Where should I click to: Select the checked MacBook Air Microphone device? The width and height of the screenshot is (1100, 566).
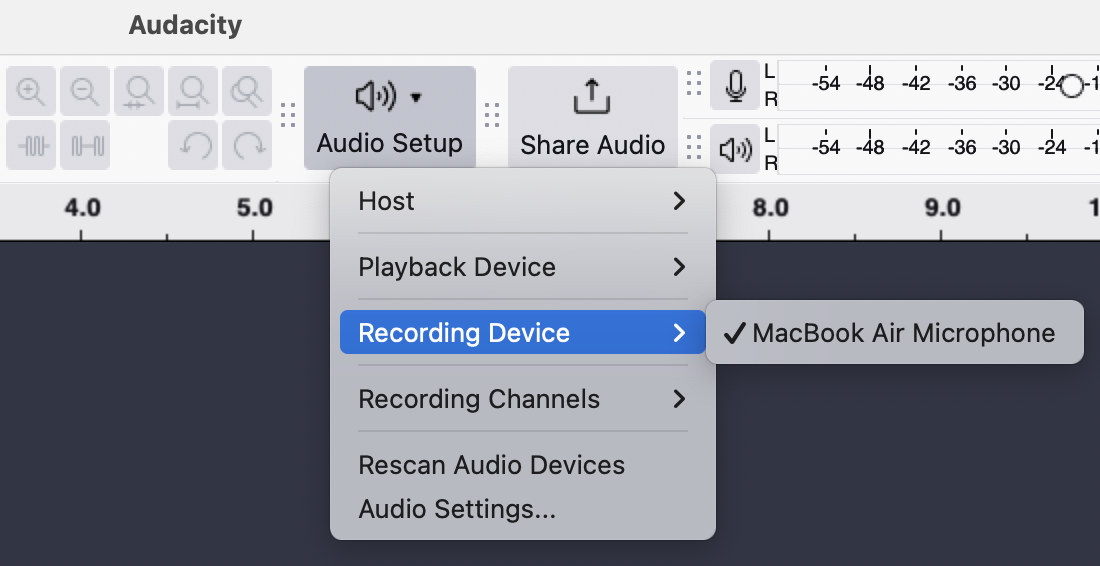click(894, 332)
